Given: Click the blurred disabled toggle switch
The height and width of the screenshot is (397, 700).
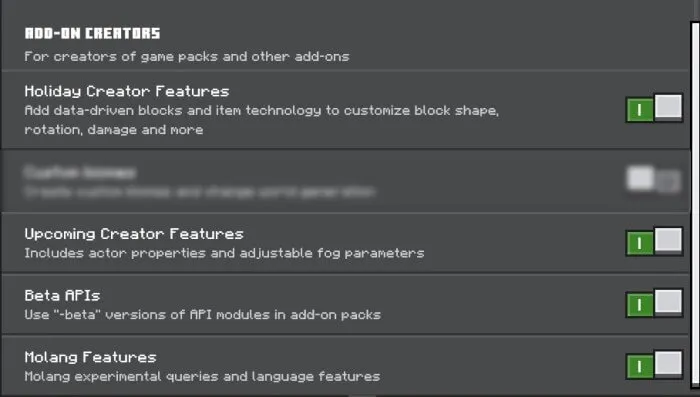Looking at the screenshot, I should [x=654, y=180].
